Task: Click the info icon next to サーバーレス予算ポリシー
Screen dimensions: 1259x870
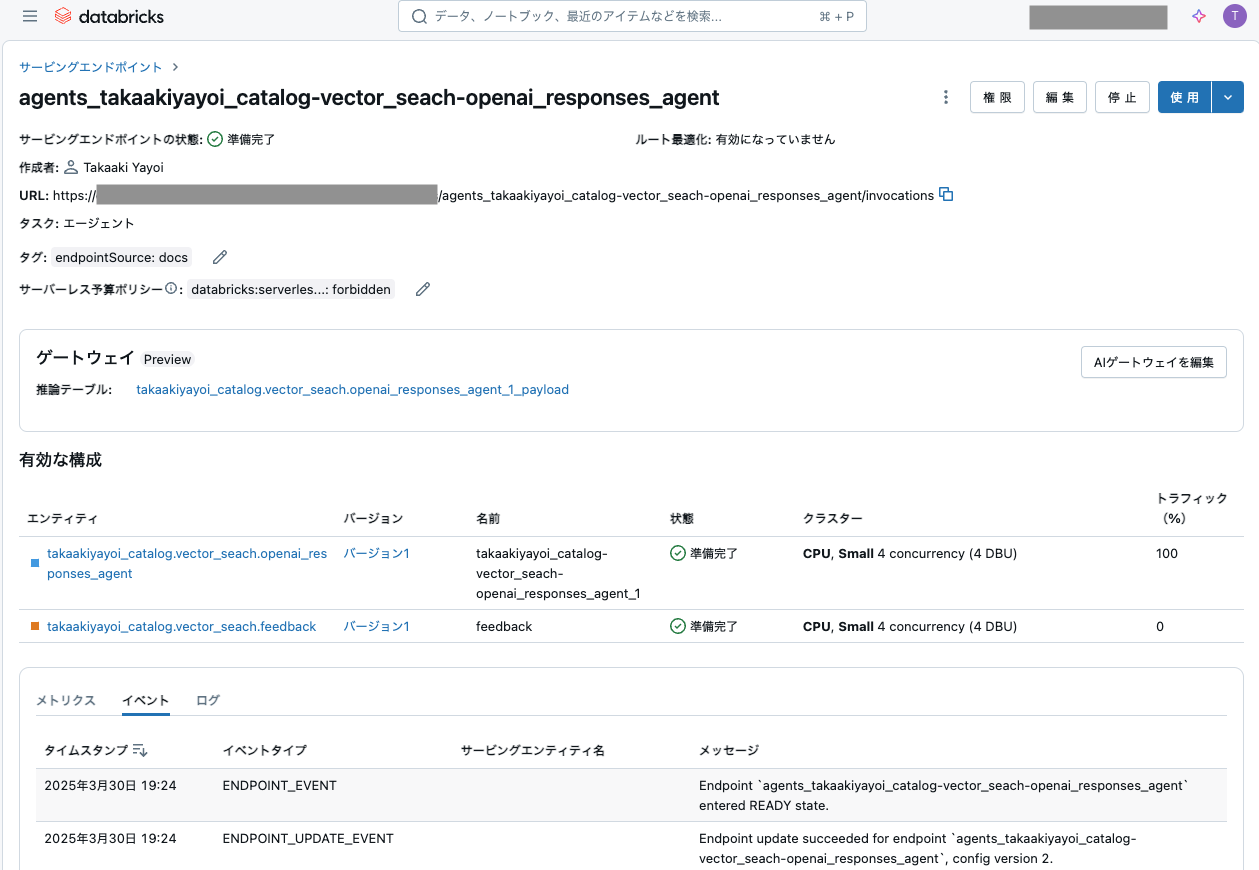Action: pyautogui.click(x=172, y=287)
